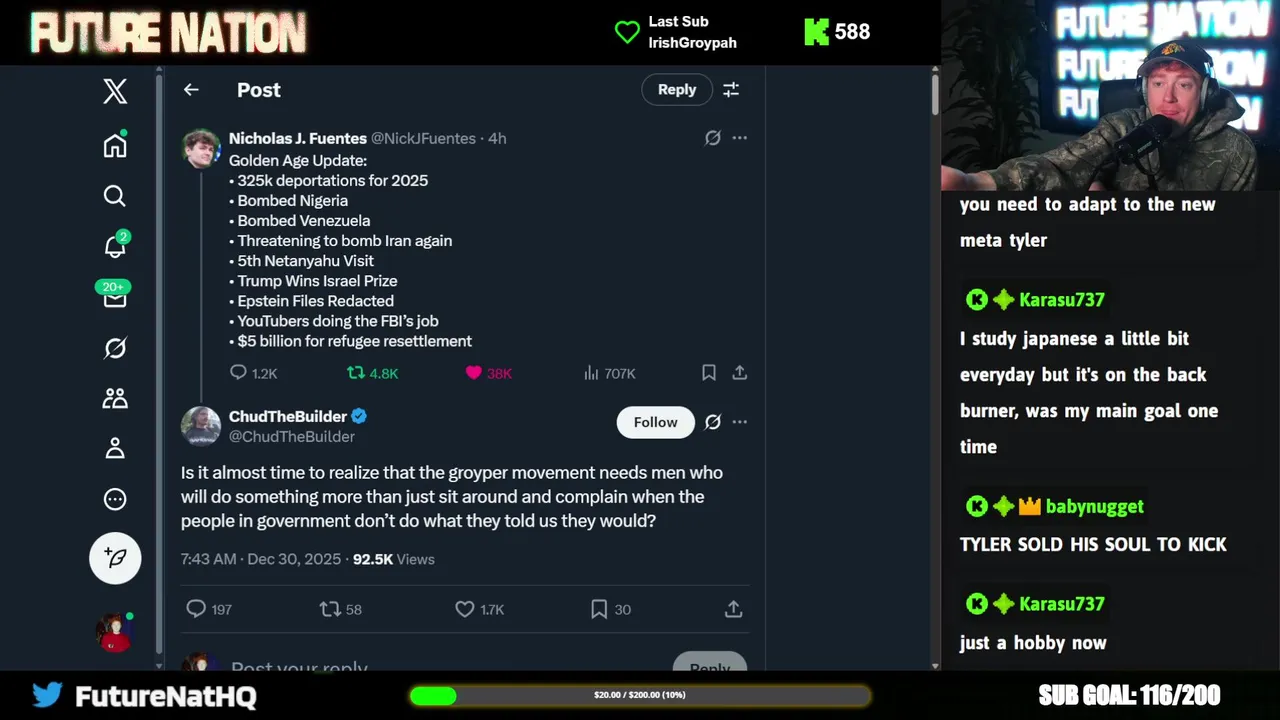Open more options on ChudTheBuilder post
Screen dimensions: 1280x720
pyautogui.click(x=739, y=422)
